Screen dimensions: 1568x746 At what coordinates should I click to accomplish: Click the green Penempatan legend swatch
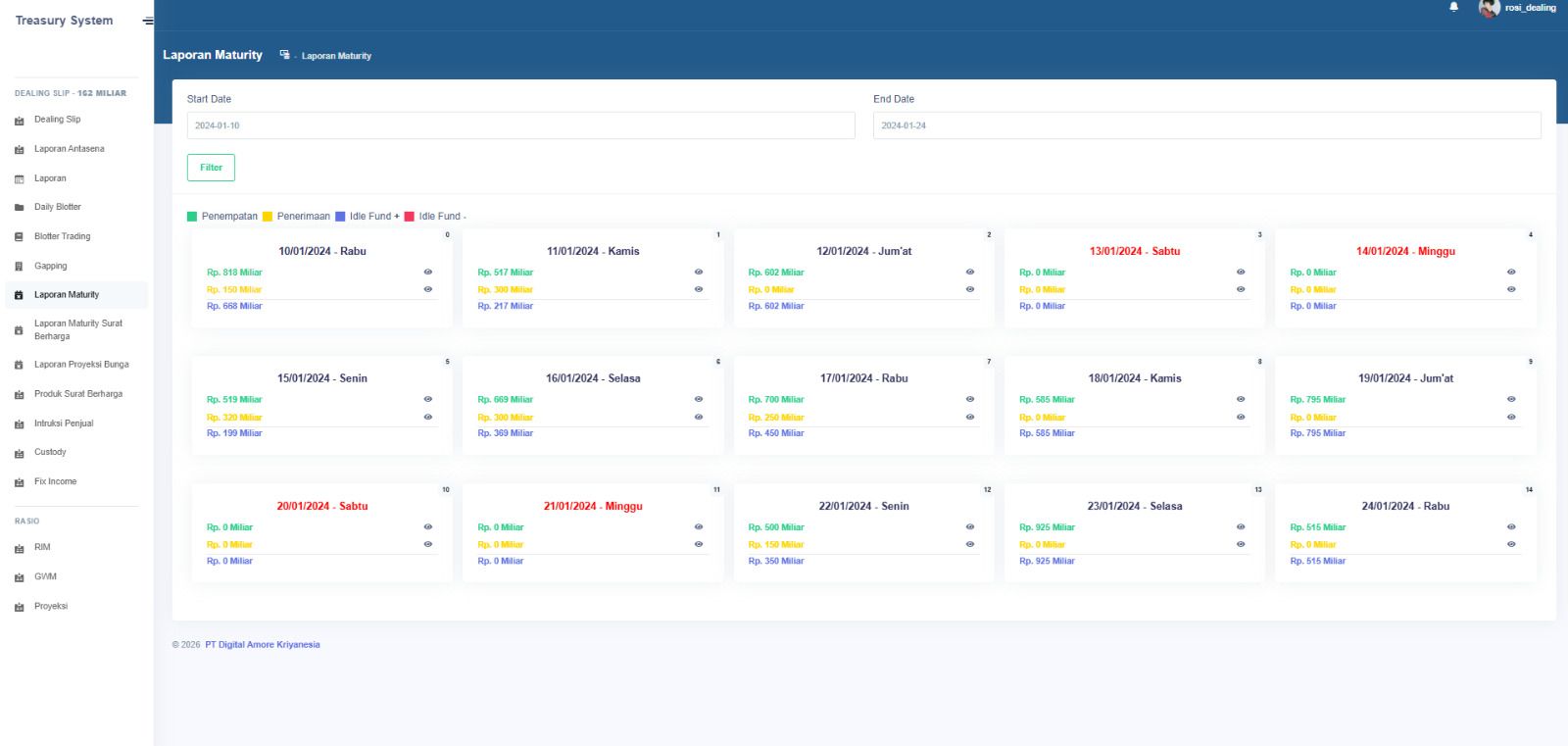(x=192, y=217)
